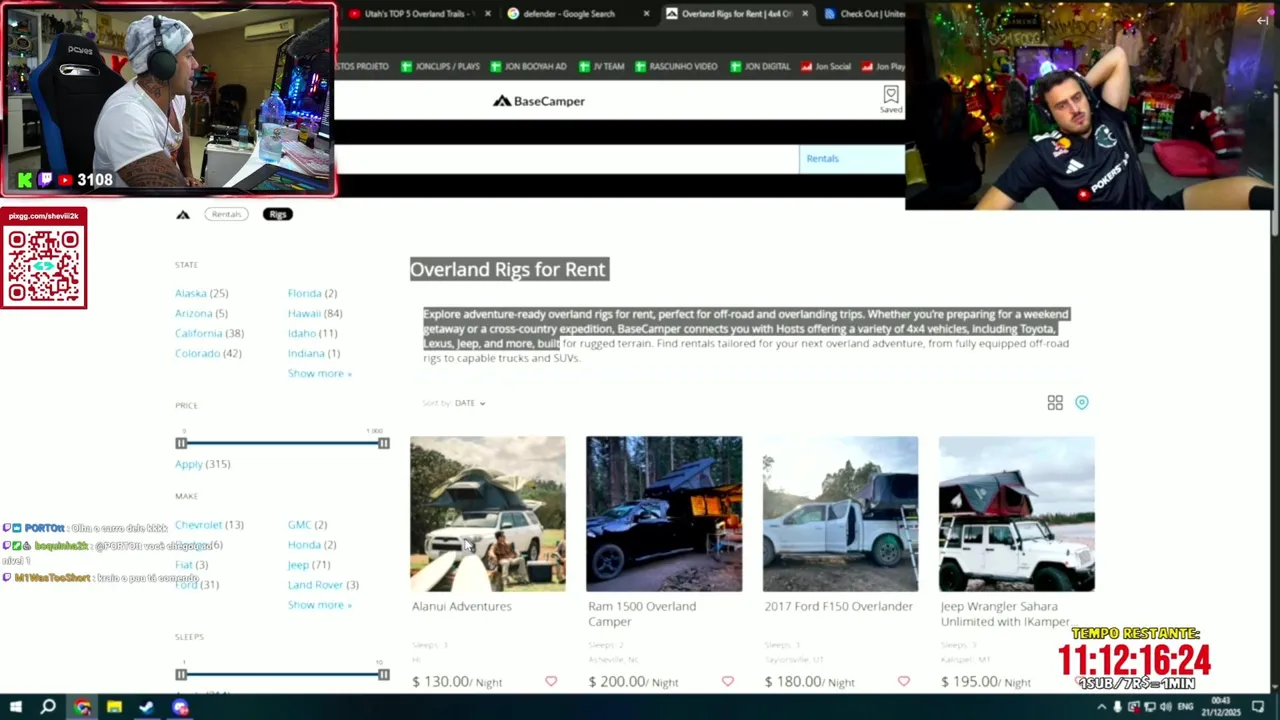Click the Sleeps slider maximum handle
1280x720 pixels.
point(384,675)
